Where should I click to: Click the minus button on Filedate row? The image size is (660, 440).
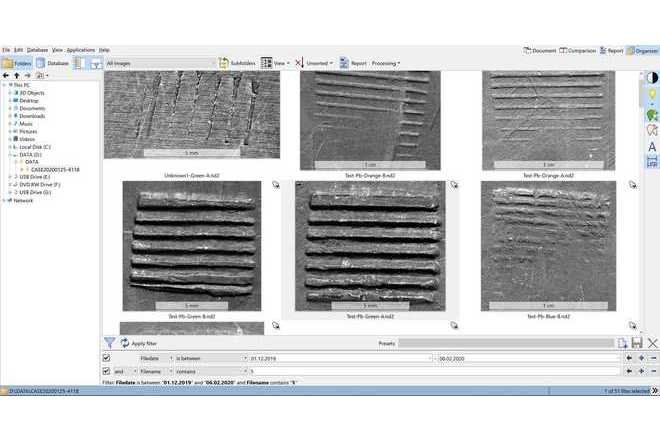click(x=653, y=358)
